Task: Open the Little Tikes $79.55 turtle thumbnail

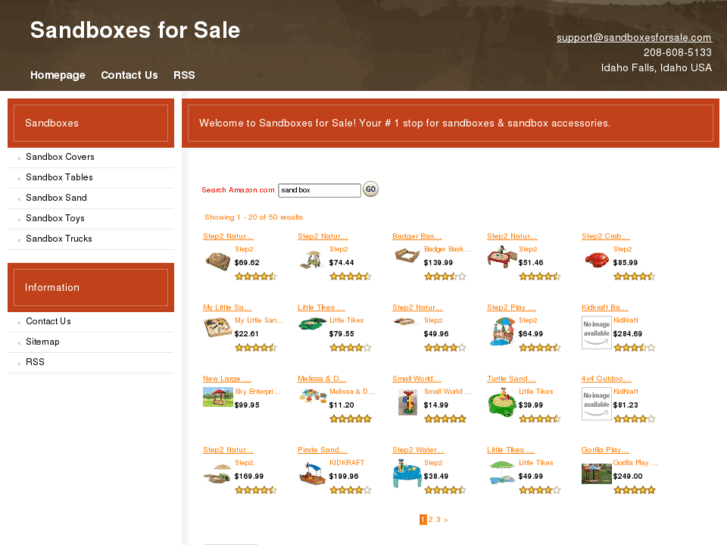Action: (x=312, y=323)
